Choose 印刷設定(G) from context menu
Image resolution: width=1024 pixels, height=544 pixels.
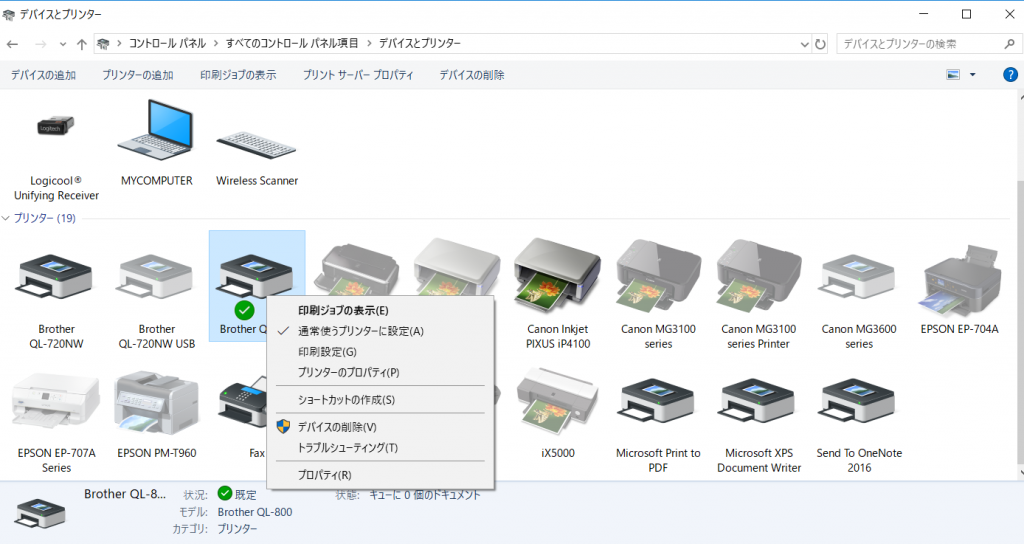(x=327, y=352)
